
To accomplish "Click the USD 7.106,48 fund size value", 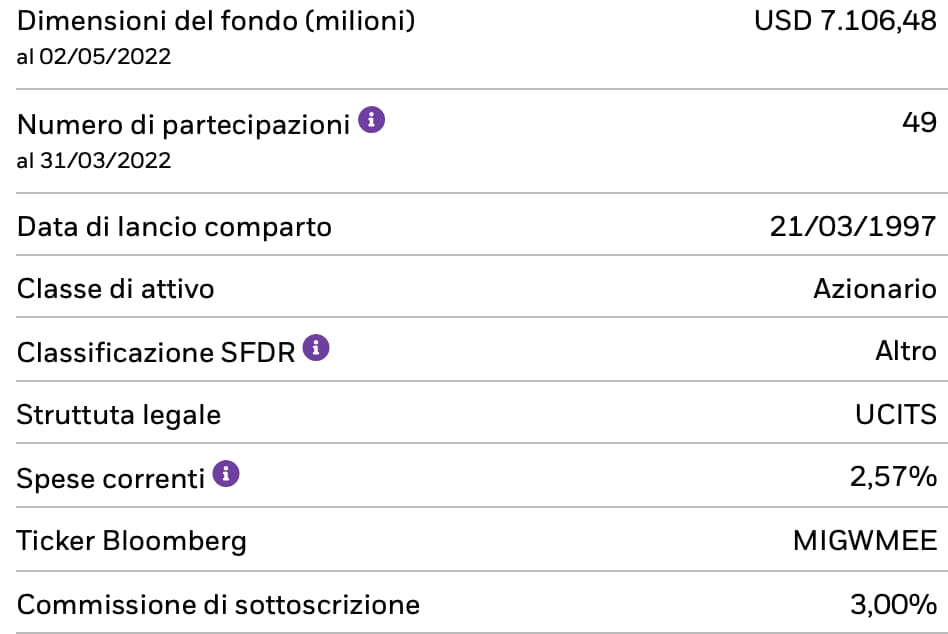I will 845,21.
